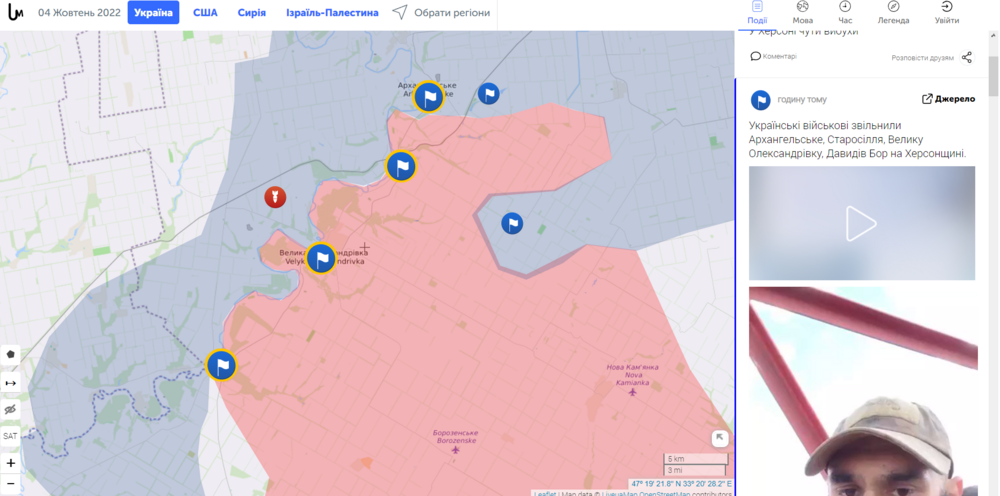Zoom in the map with plus
Screen dimensions: 1000x496
tap(11, 463)
